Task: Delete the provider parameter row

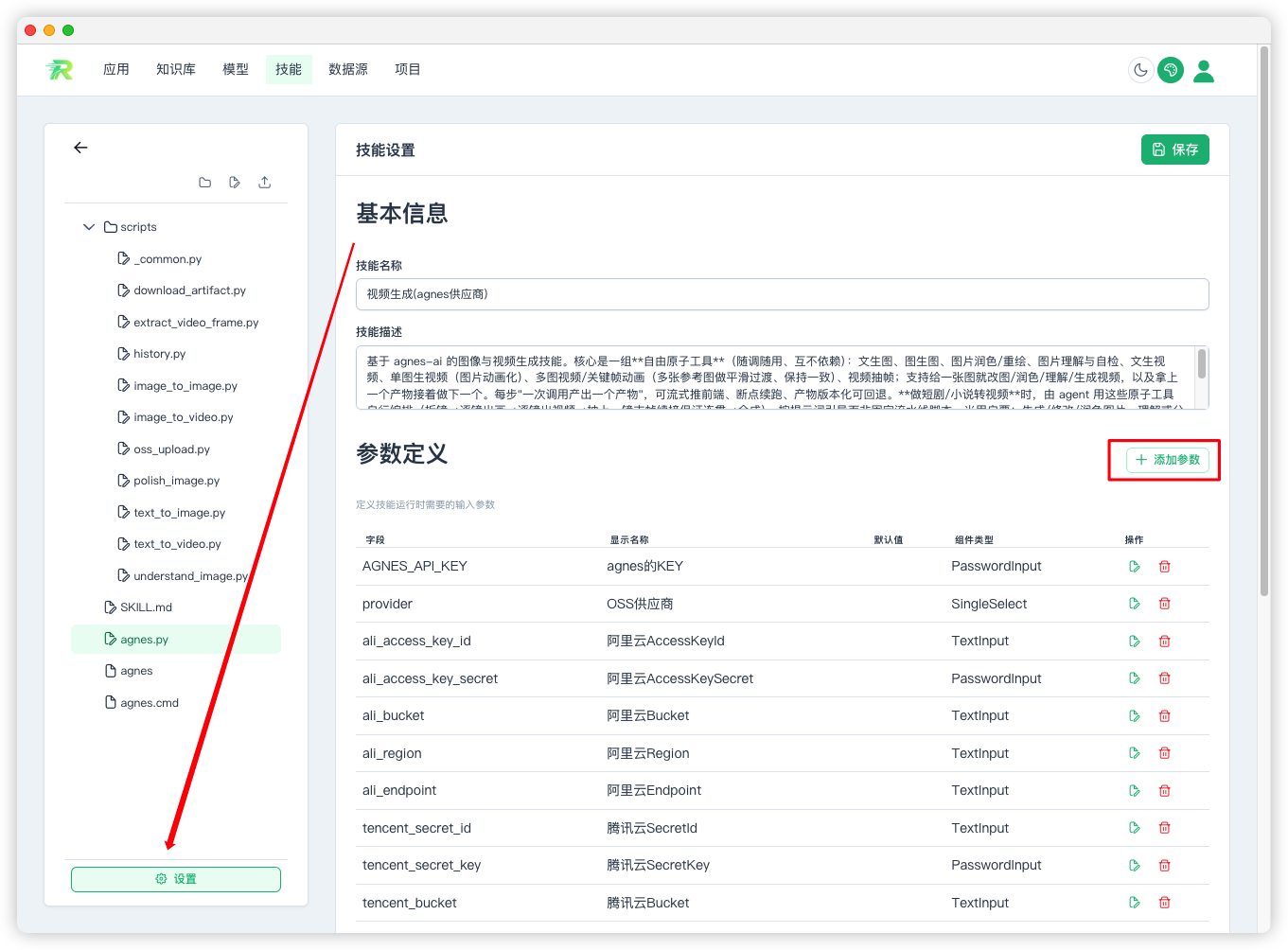Action: coord(1165,604)
